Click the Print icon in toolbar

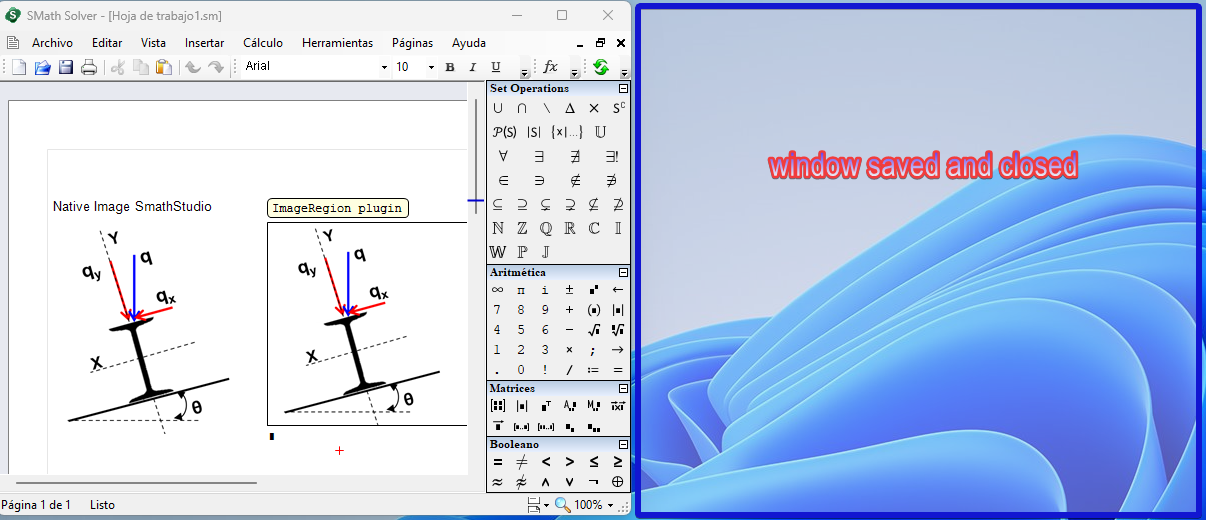(89, 67)
